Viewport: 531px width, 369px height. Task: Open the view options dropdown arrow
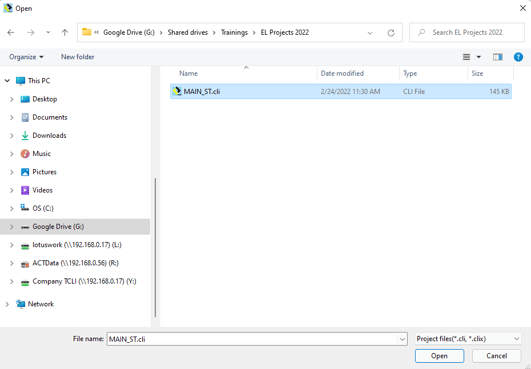[x=479, y=57]
